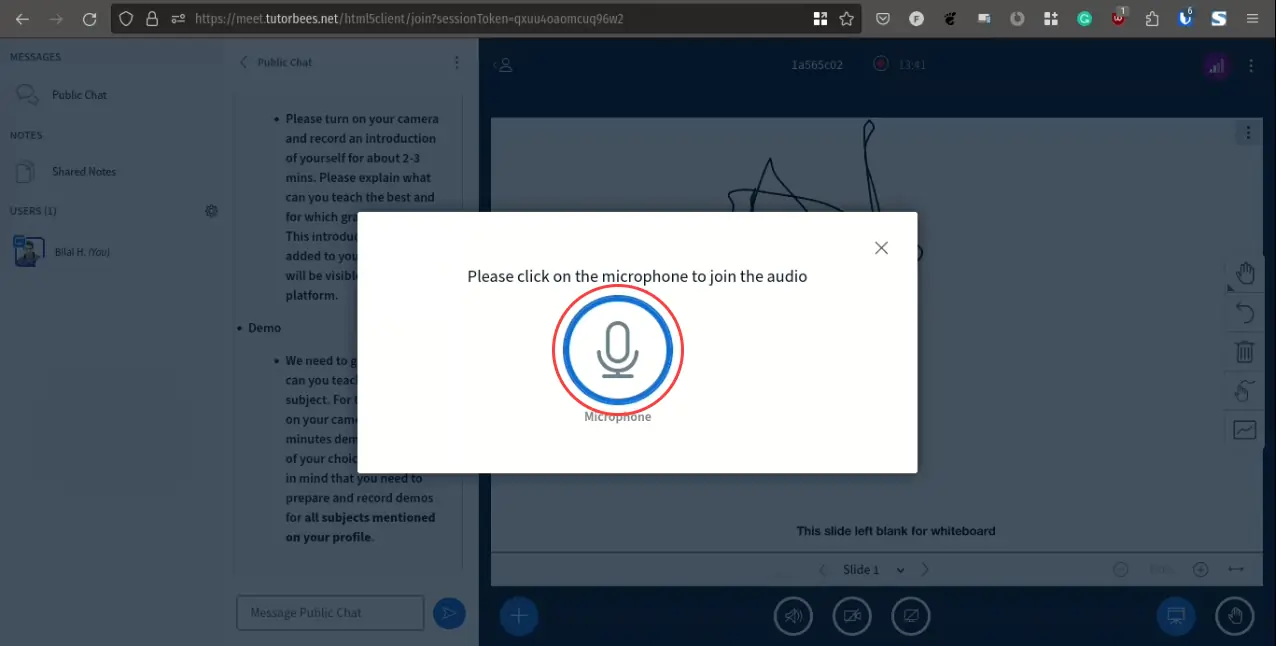
Task: Open the blue plus actions menu
Action: (518, 616)
